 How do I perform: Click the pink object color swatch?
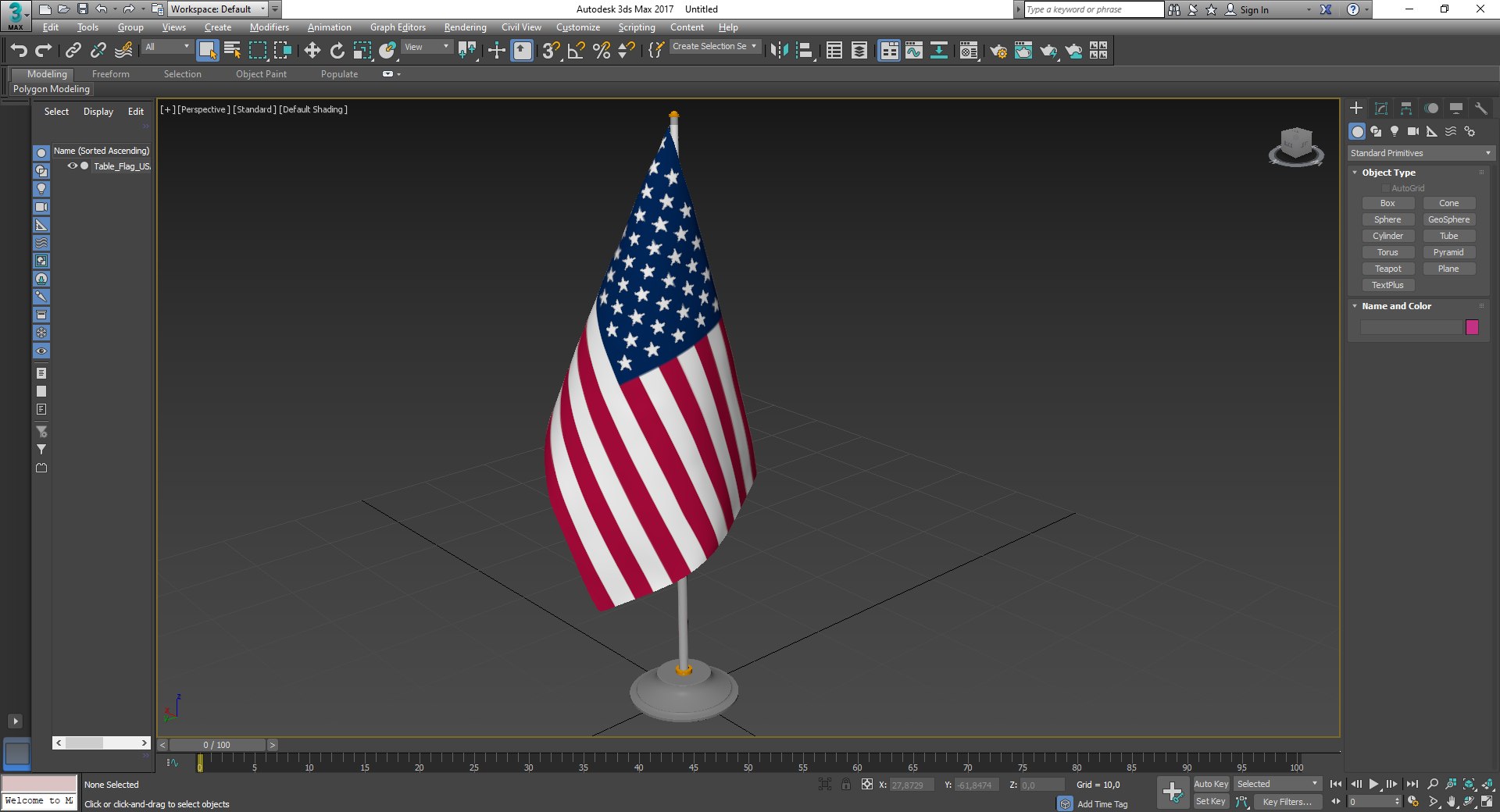tap(1473, 327)
